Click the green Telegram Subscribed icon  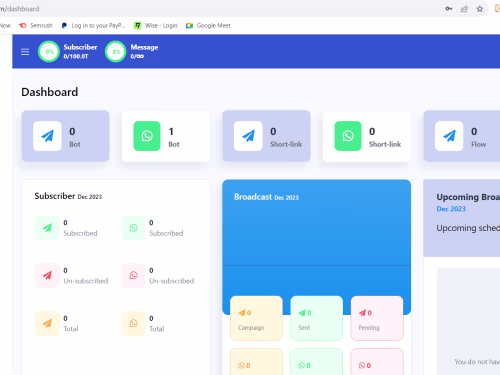click(x=47, y=228)
